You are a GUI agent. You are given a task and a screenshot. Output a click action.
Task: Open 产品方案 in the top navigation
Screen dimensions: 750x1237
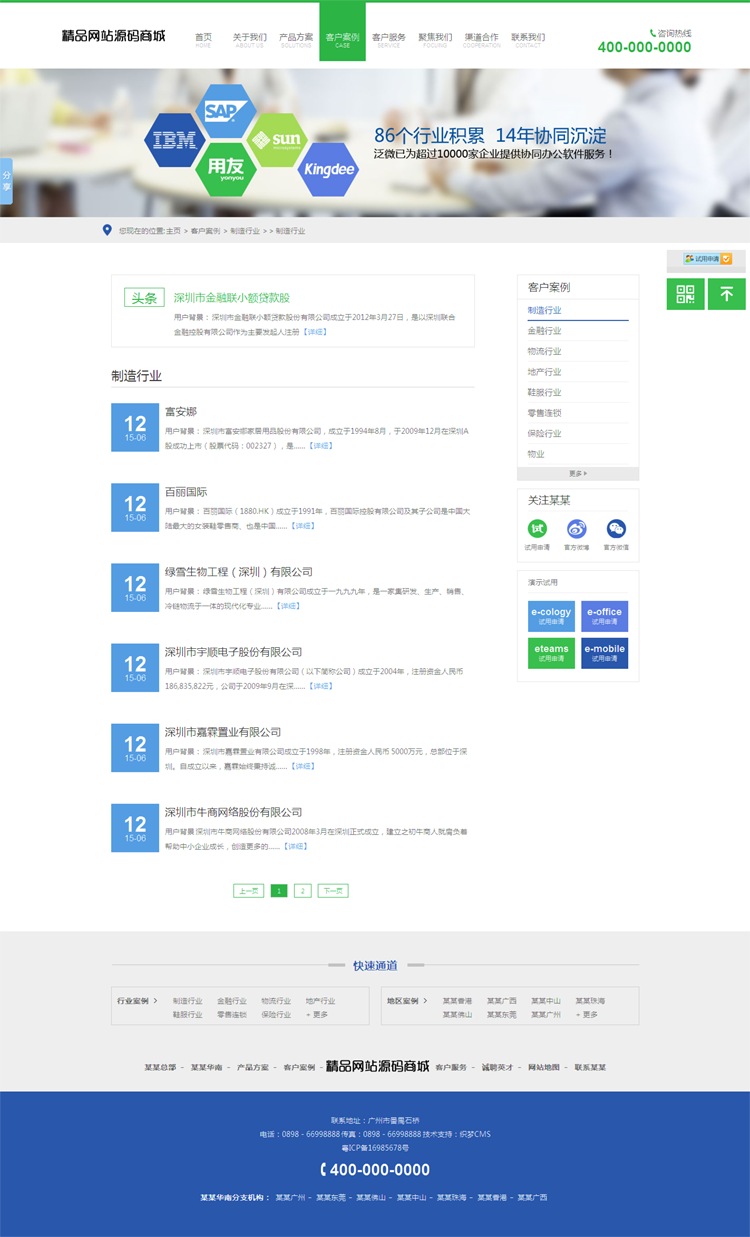(296, 39)
